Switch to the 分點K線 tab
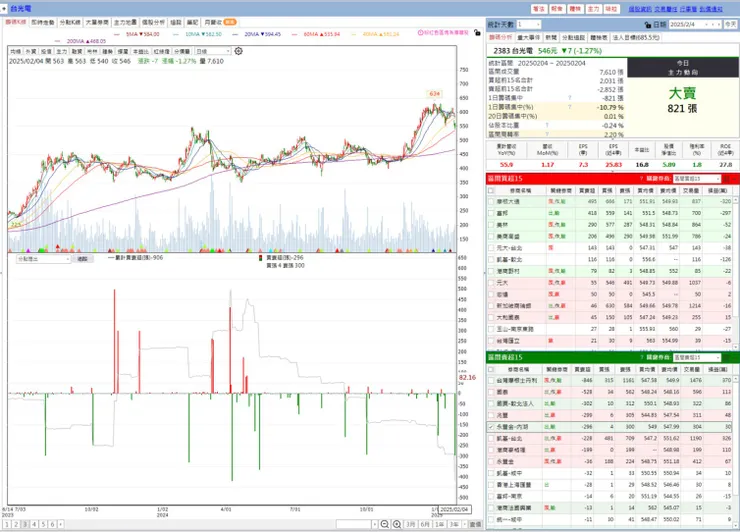Screen dimensions: 740x532 point(70,22)
